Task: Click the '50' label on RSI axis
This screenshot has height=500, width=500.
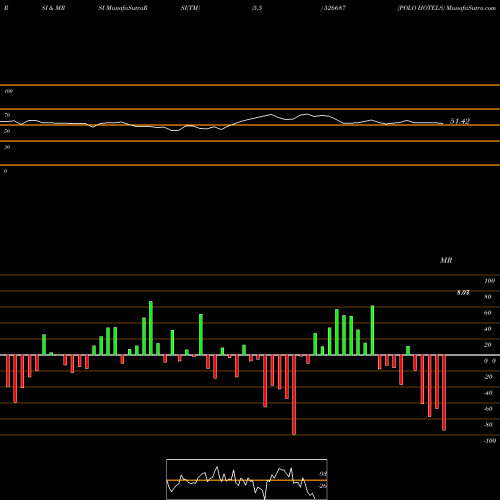Action: click(x=7, y=131)
